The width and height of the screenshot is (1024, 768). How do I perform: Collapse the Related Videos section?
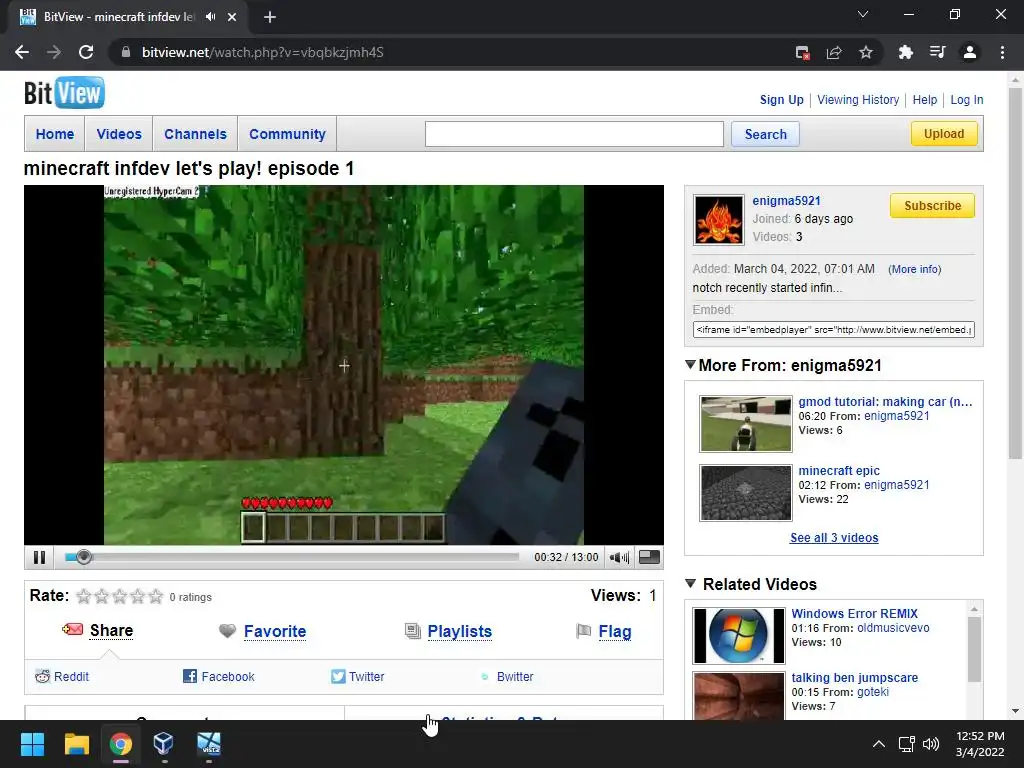[690, 584]
